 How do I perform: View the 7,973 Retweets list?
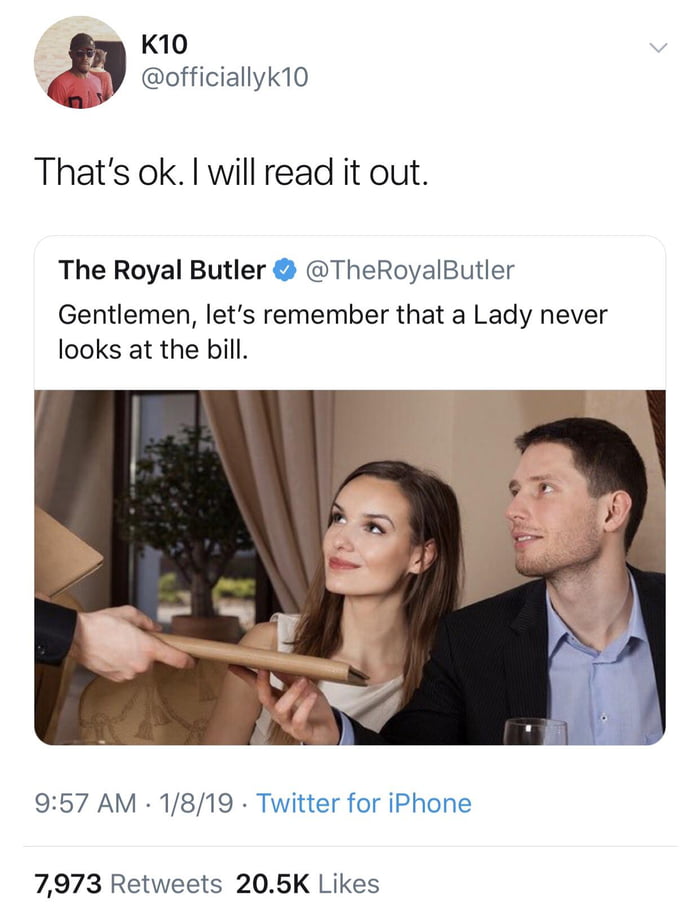coord(128,884)
